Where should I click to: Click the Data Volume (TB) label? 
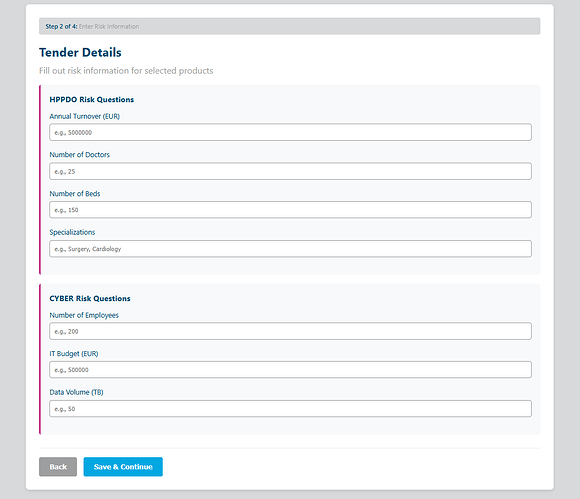pyautogui.click(x=77, y=392)
